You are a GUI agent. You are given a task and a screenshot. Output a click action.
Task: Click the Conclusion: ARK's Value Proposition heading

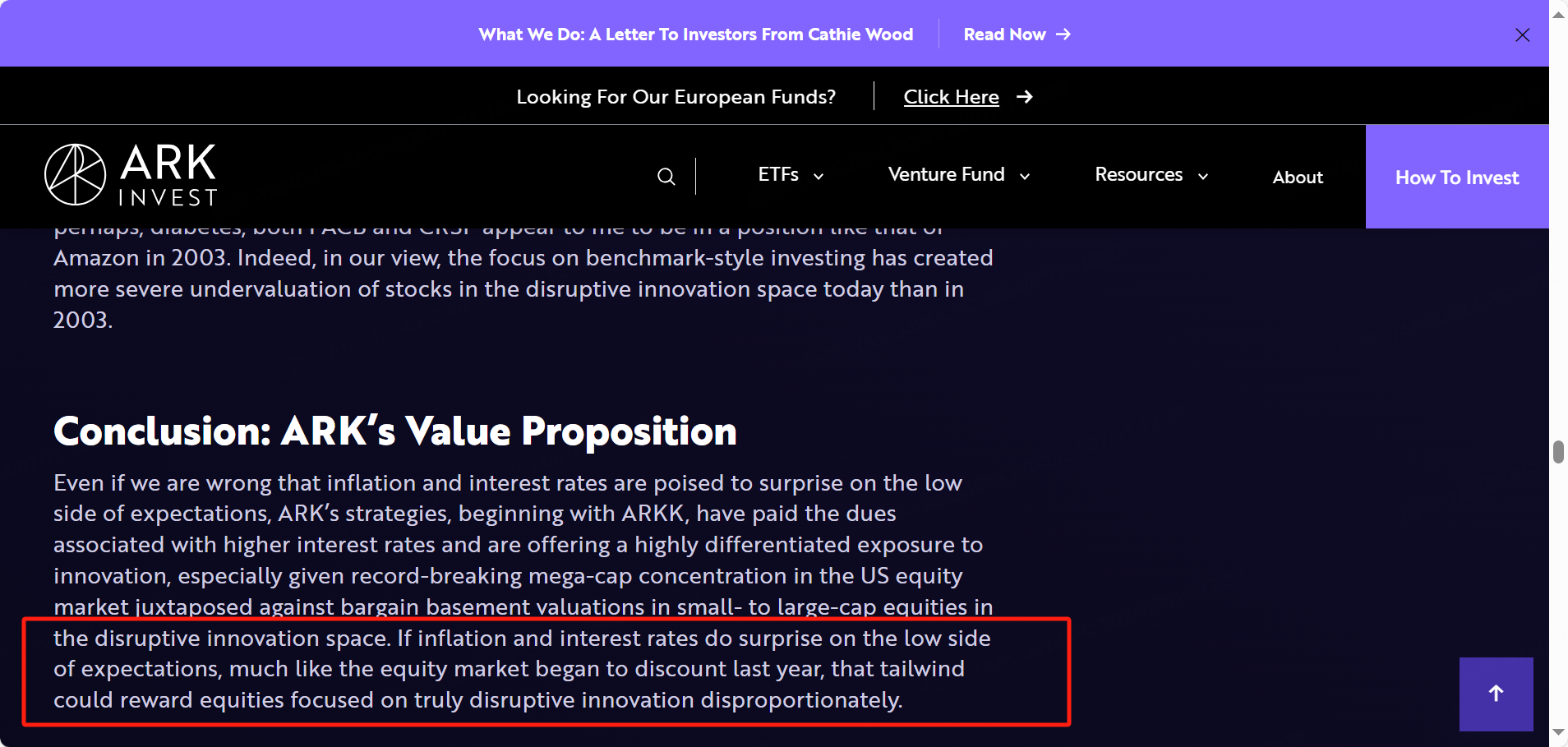394,431
